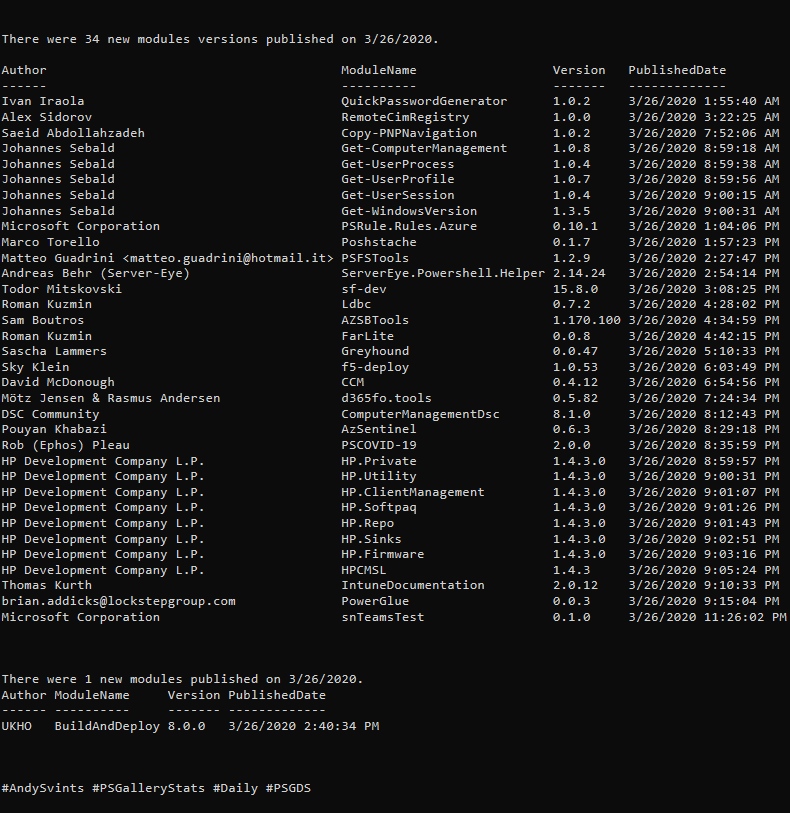Click author Pouyan Khabazi

(54, 429)
